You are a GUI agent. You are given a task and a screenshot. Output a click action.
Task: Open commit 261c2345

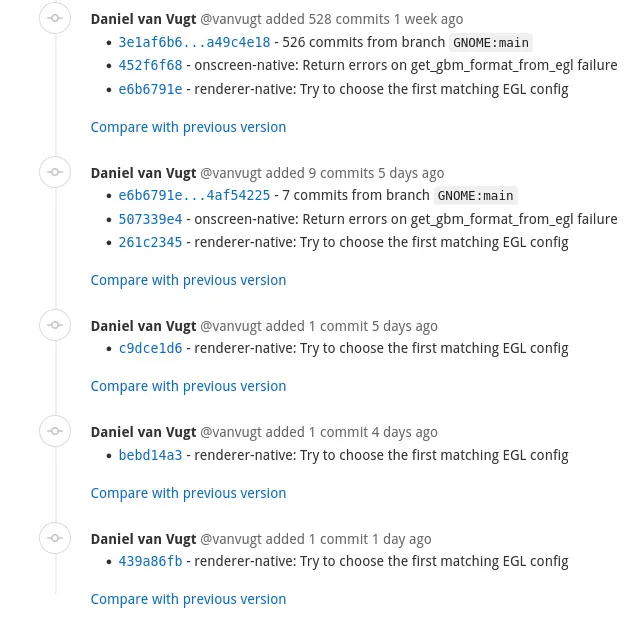coord(150,242)
